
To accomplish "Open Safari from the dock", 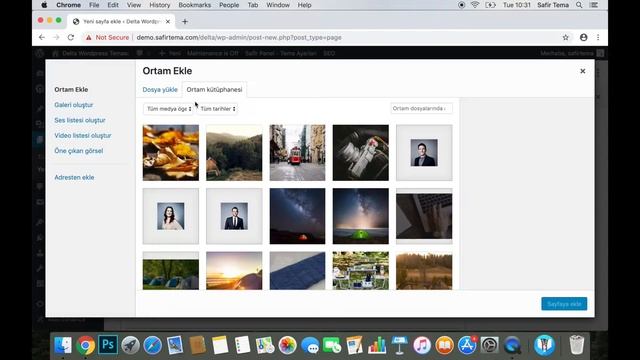I will [153, 345].
